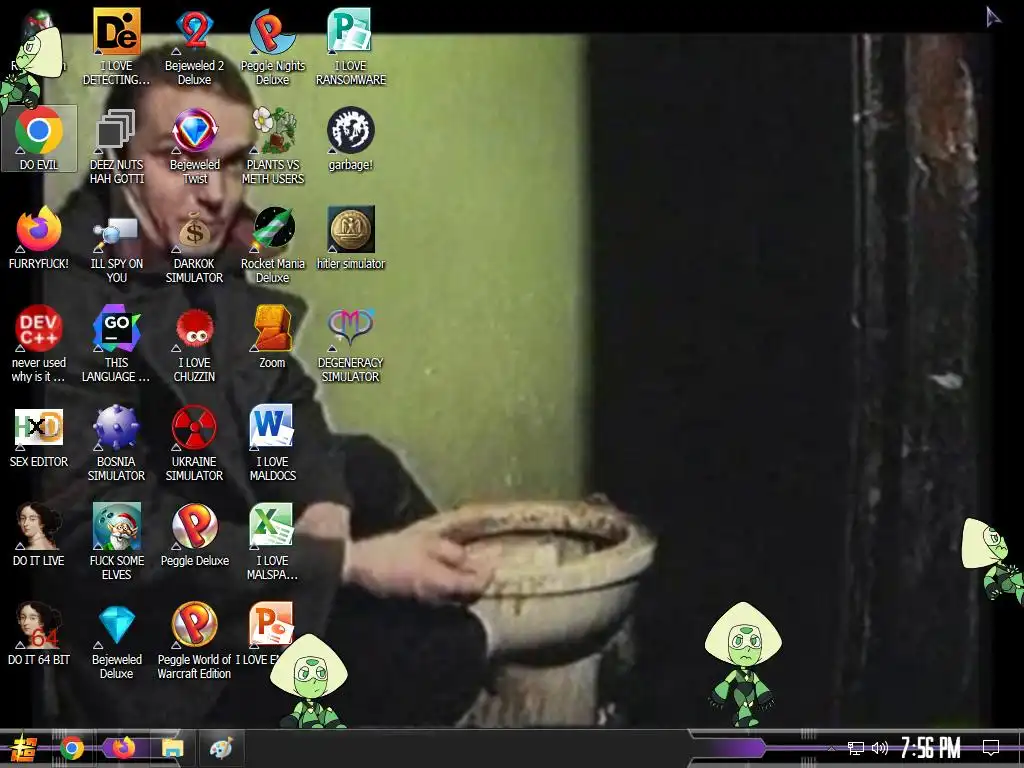Click the 7:56 PM taskbar clock
This screenshot has width=1024, height=768.
pyautogui.click(x=931, y=748)
